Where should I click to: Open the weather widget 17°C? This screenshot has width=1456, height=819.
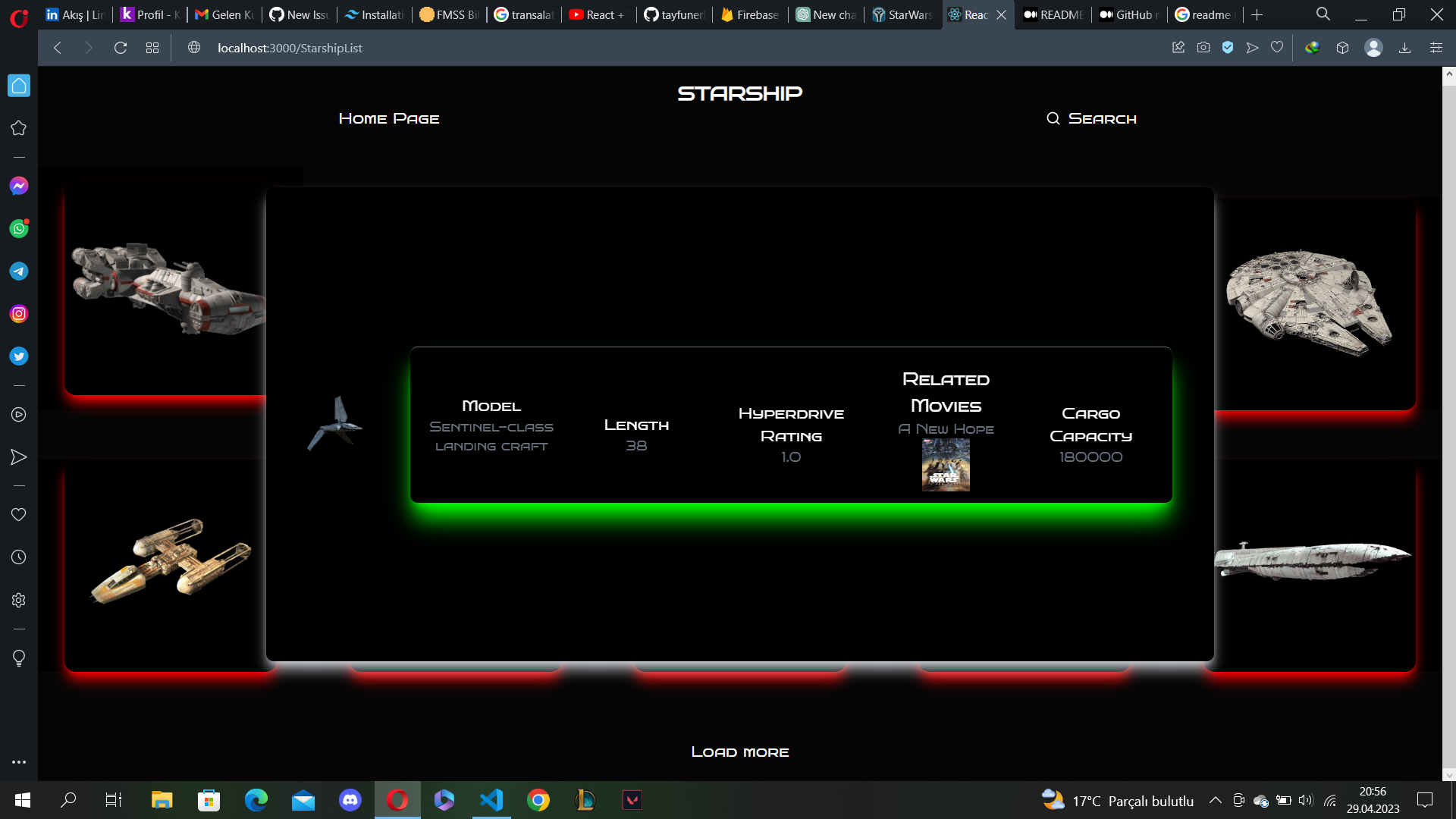tap(1118, 801)
